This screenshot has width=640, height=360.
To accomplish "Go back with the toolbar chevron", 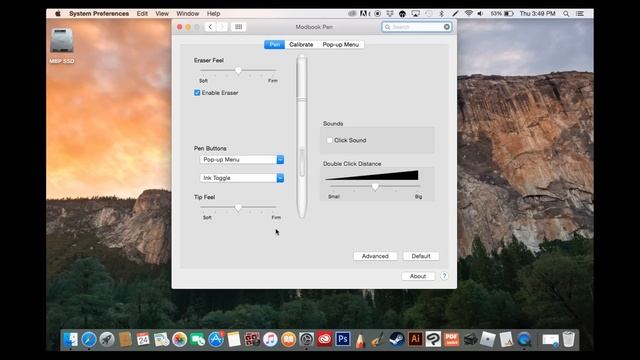I will tap(210, 27).
